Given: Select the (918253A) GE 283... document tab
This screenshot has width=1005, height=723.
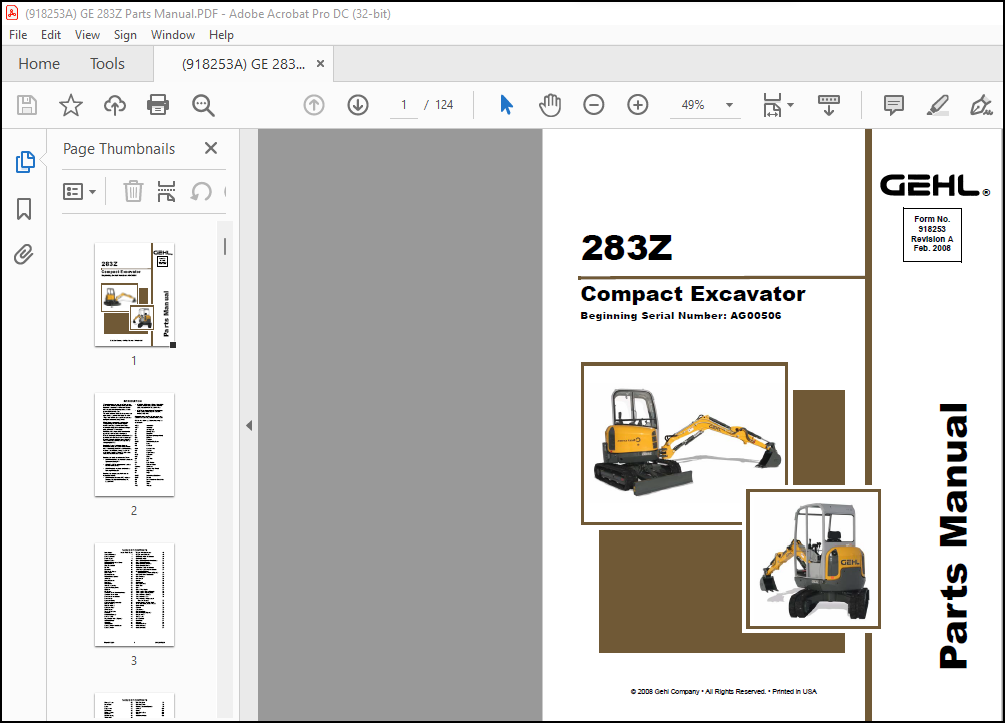Looking at the screenshot, I should pos(244,63).
